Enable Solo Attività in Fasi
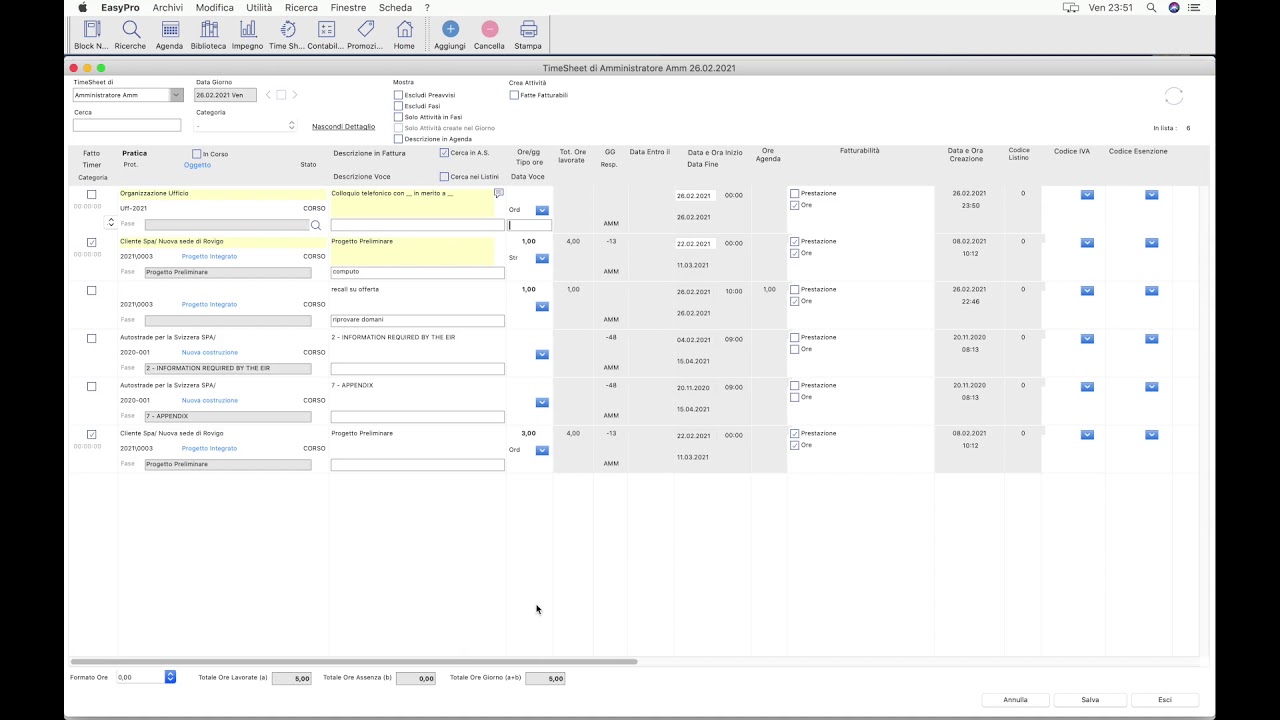The width and height of the screenshot is (1280, 720). [x=398, y=117]
